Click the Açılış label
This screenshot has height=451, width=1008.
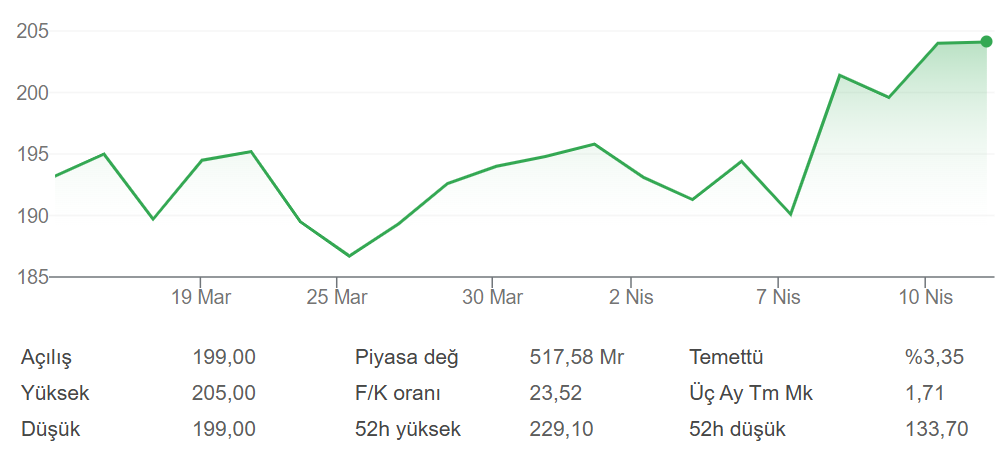[x=46, y=358]
